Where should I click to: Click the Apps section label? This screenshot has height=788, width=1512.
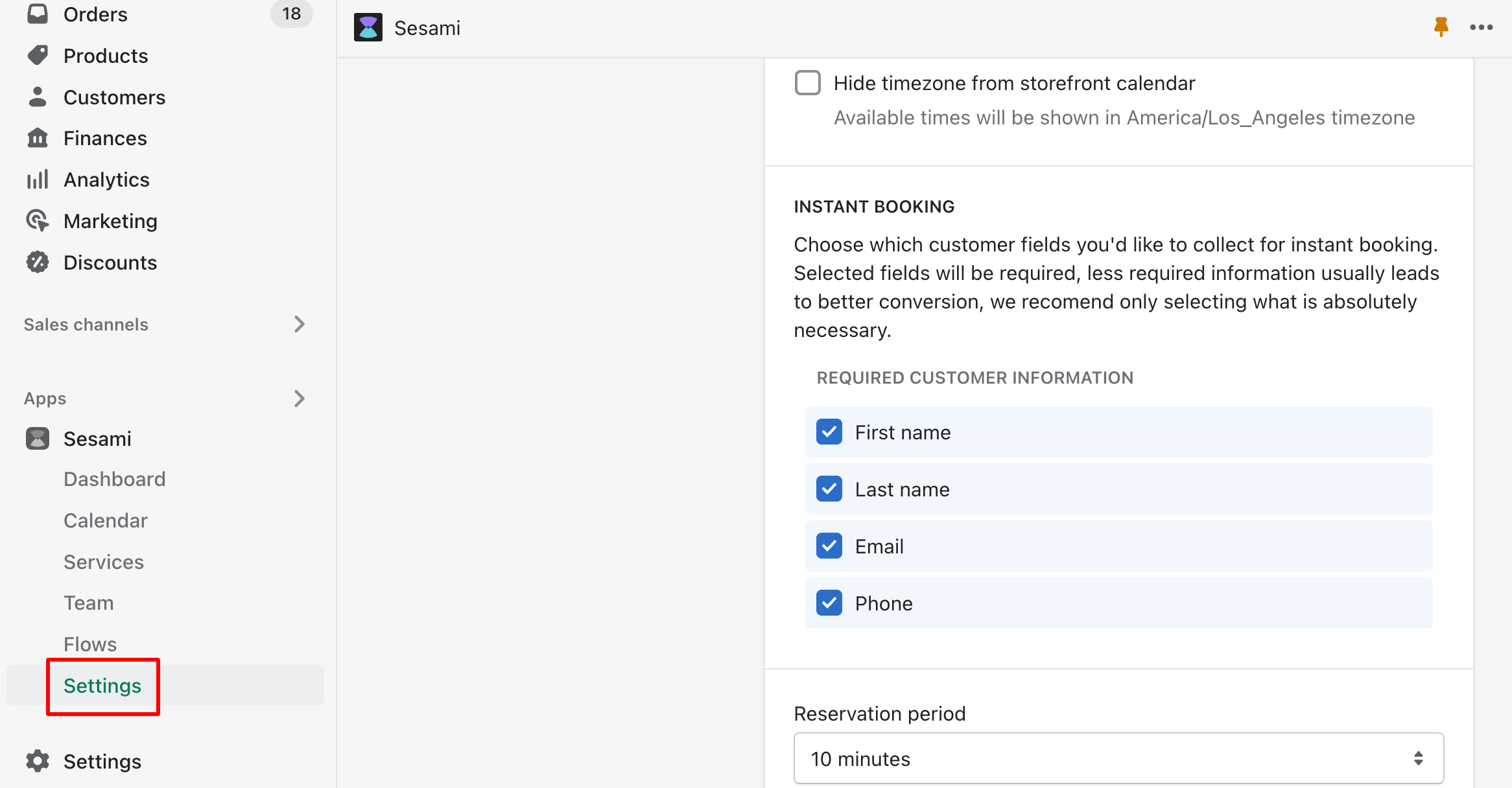[45, 399]
